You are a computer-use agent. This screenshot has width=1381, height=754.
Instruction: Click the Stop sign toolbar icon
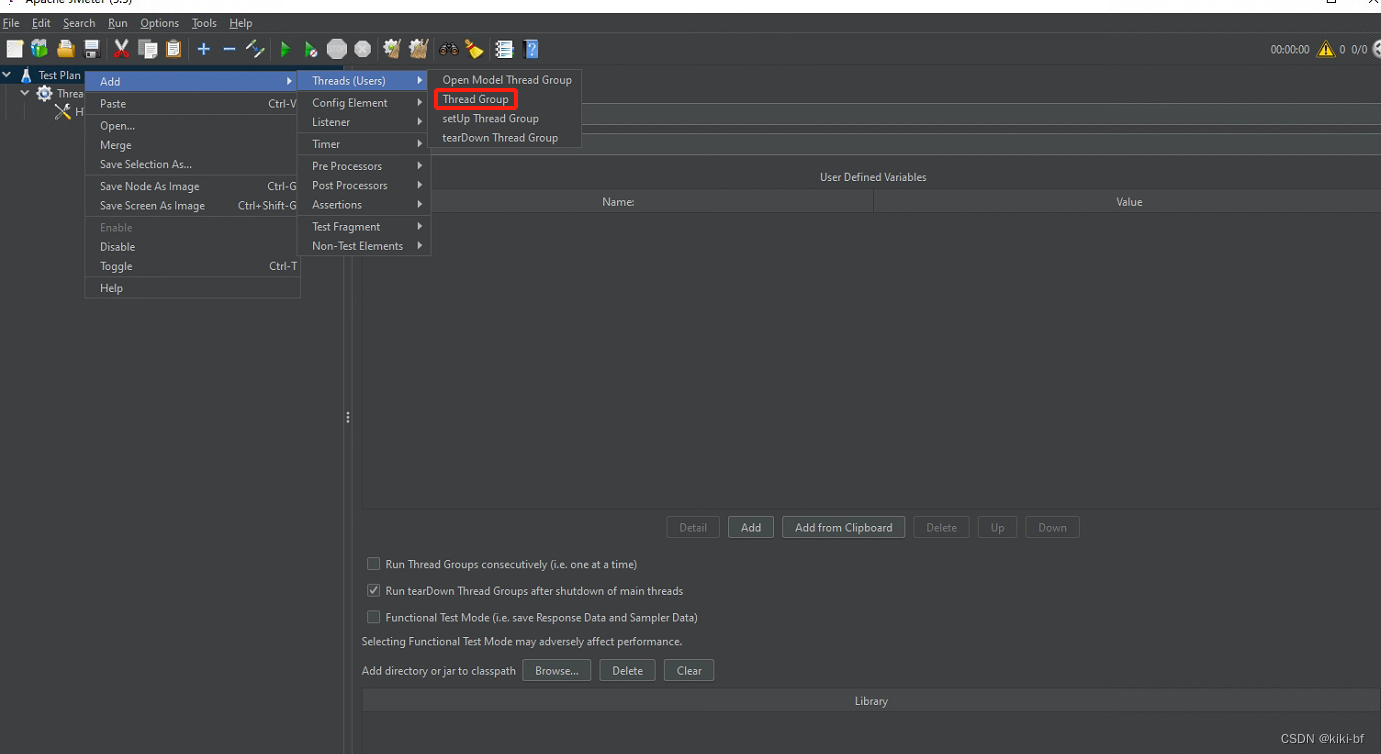pos(337,49)
